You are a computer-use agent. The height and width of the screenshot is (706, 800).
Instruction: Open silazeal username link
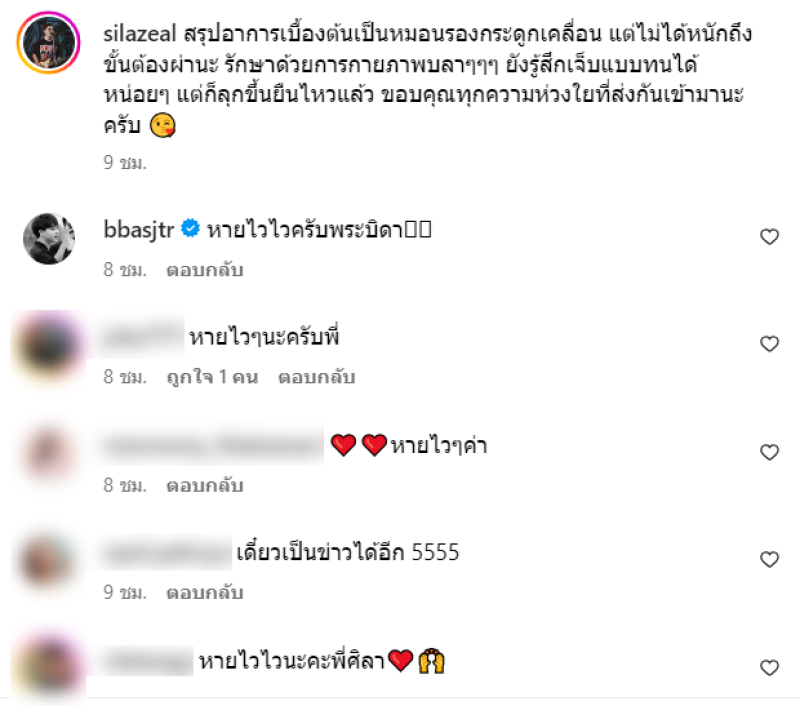(x=140, y=34)
